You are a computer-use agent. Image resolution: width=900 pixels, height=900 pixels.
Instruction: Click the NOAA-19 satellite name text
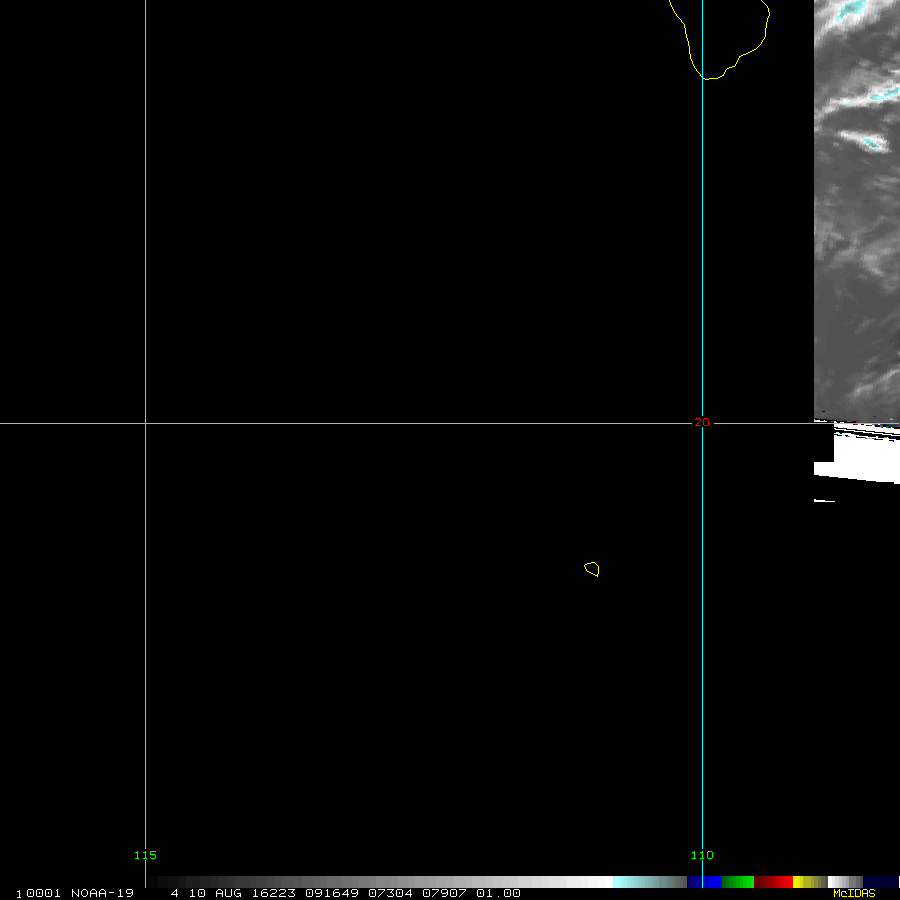tap(102, 893)
